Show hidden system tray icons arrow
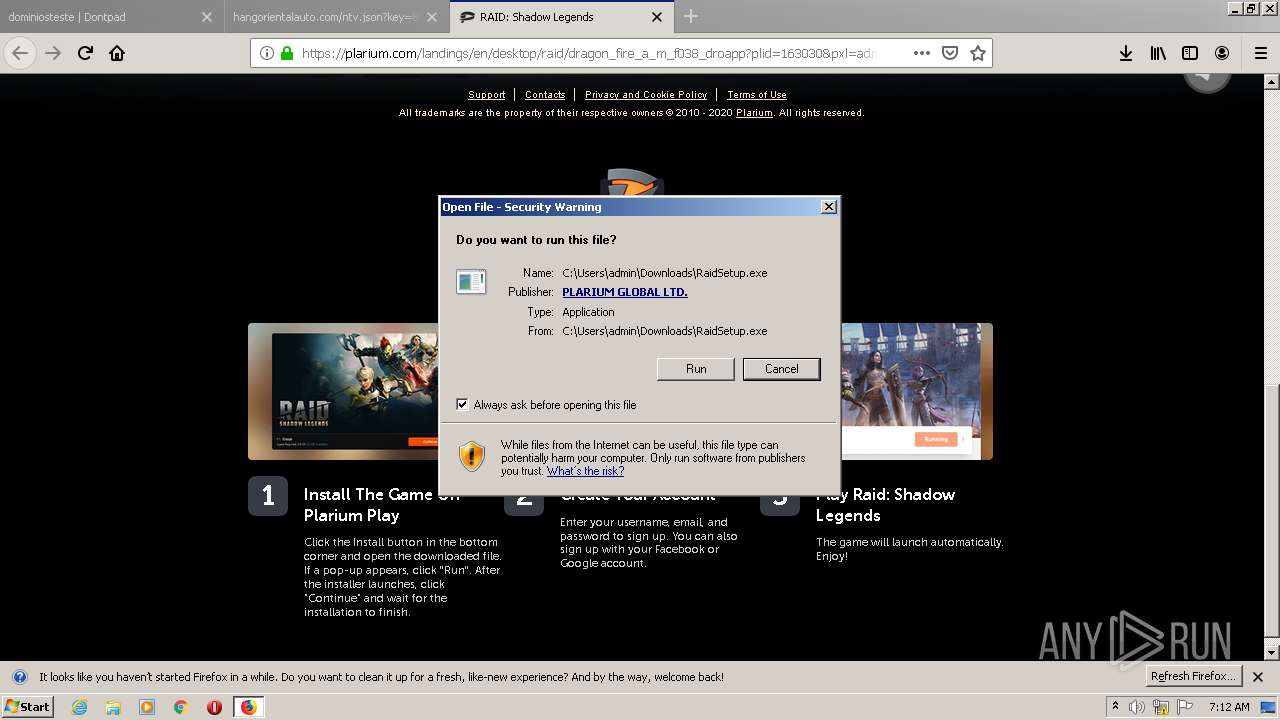Screen dimensions: 1280x720 pos(1115,707)
